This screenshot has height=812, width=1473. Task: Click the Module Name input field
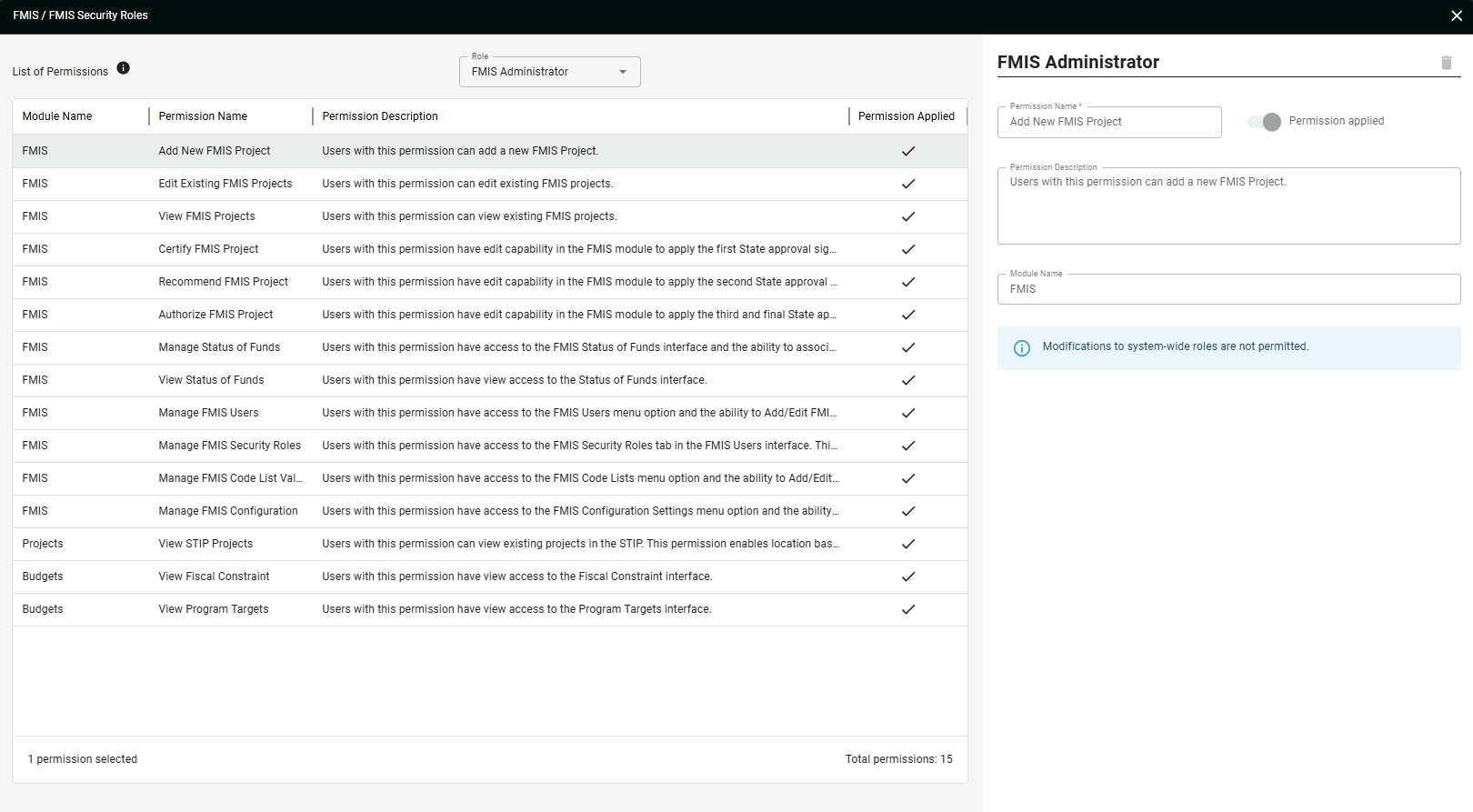coord(1229,289)
